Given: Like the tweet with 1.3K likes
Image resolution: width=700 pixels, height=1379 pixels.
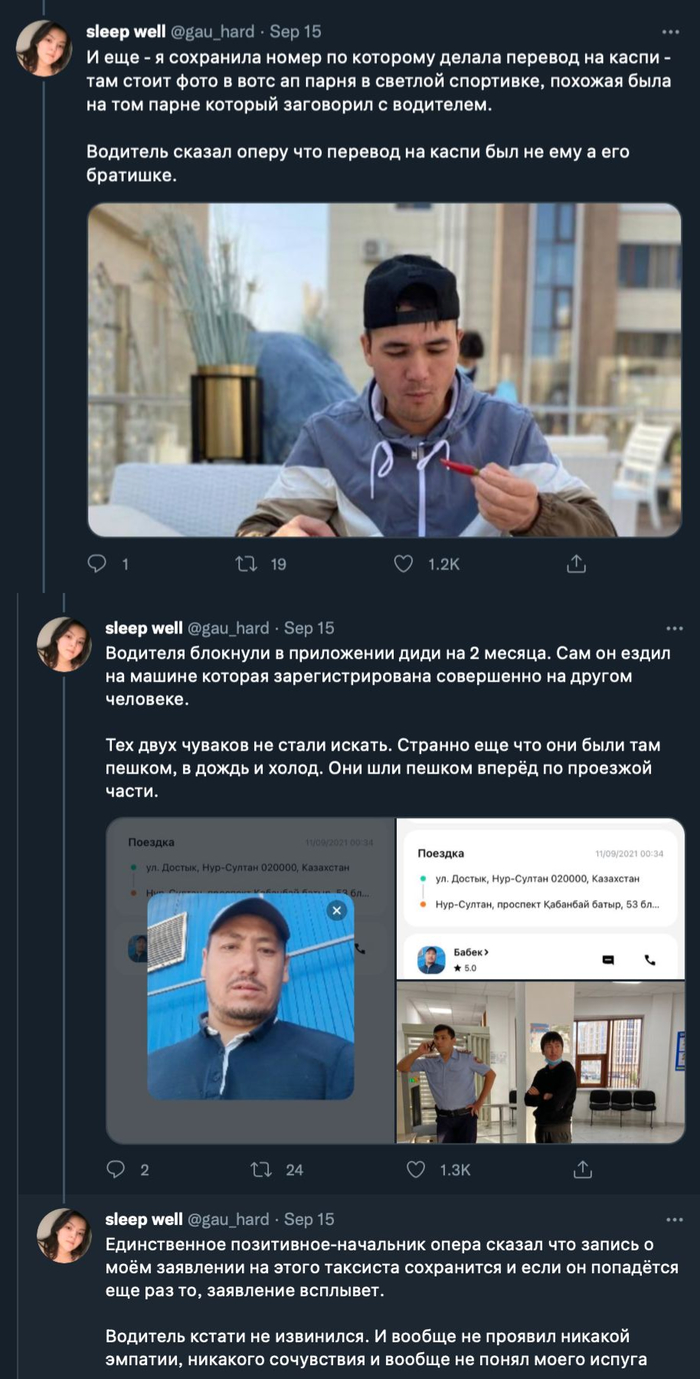Looking at the screenshot, I should [416, 1169].
